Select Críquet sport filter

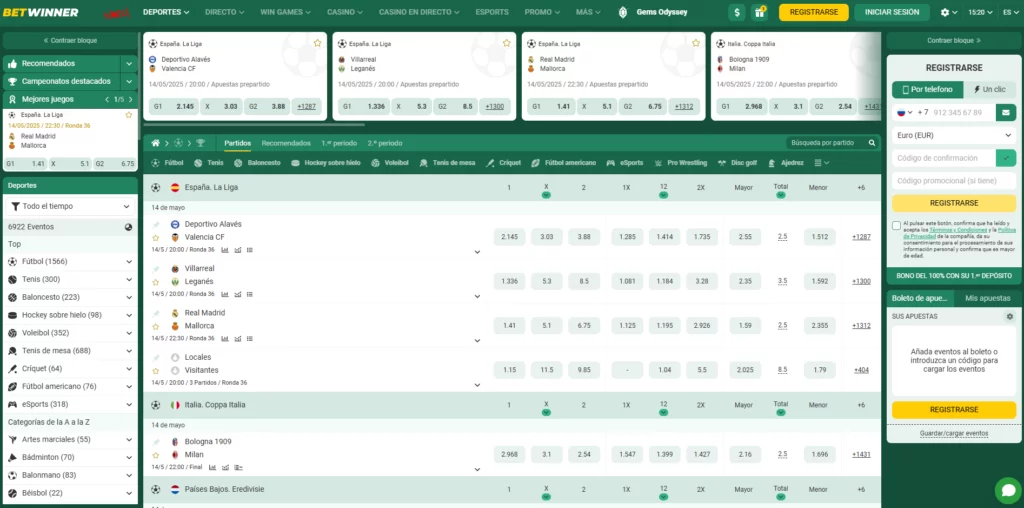point(504,163)
